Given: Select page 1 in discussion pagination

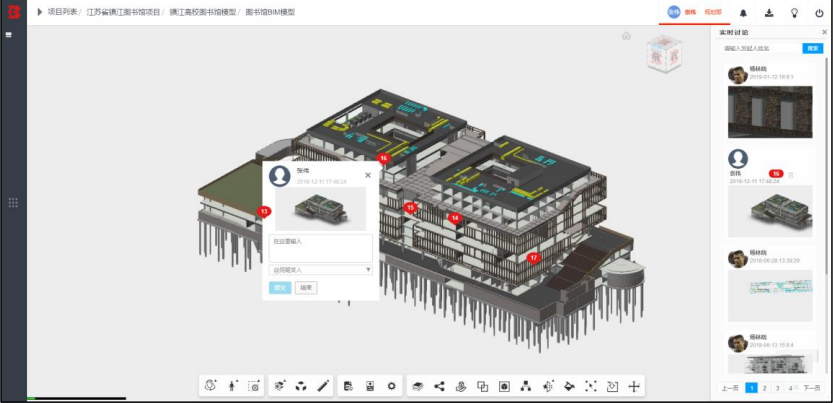Looking at the screenshot, I should (x=751, y=388).
